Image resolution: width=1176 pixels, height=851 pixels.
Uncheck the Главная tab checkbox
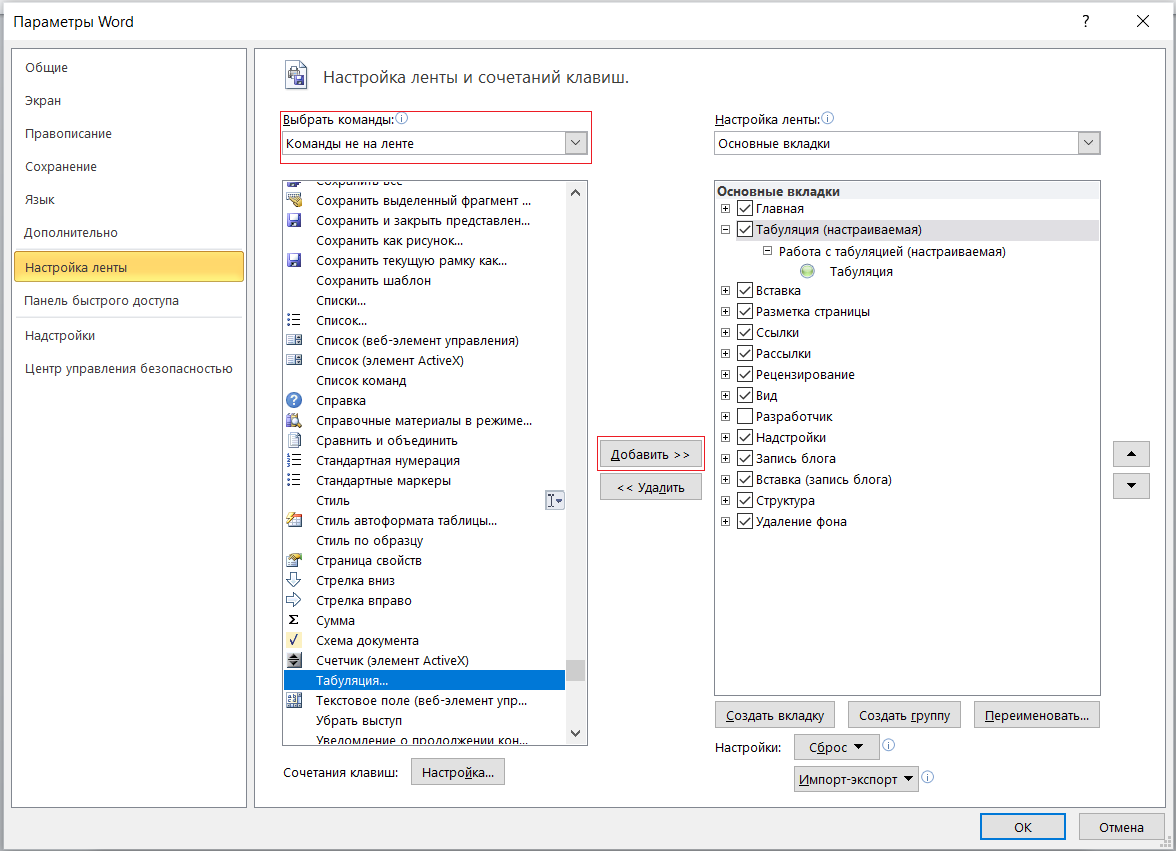coord(744,209)
